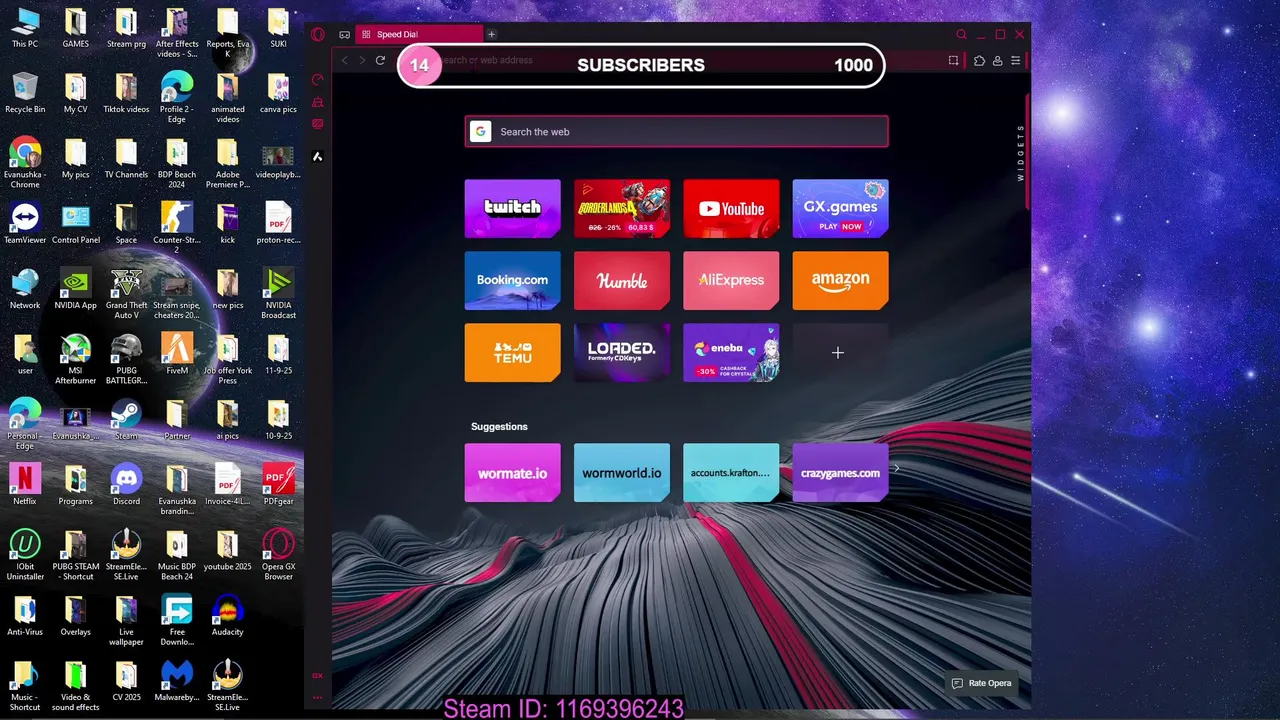Image resolution: width=1280 pixels, height=720 pixels.
Task: Select Malwarebytes desktop shortcut
Action: tap(177, 681)
